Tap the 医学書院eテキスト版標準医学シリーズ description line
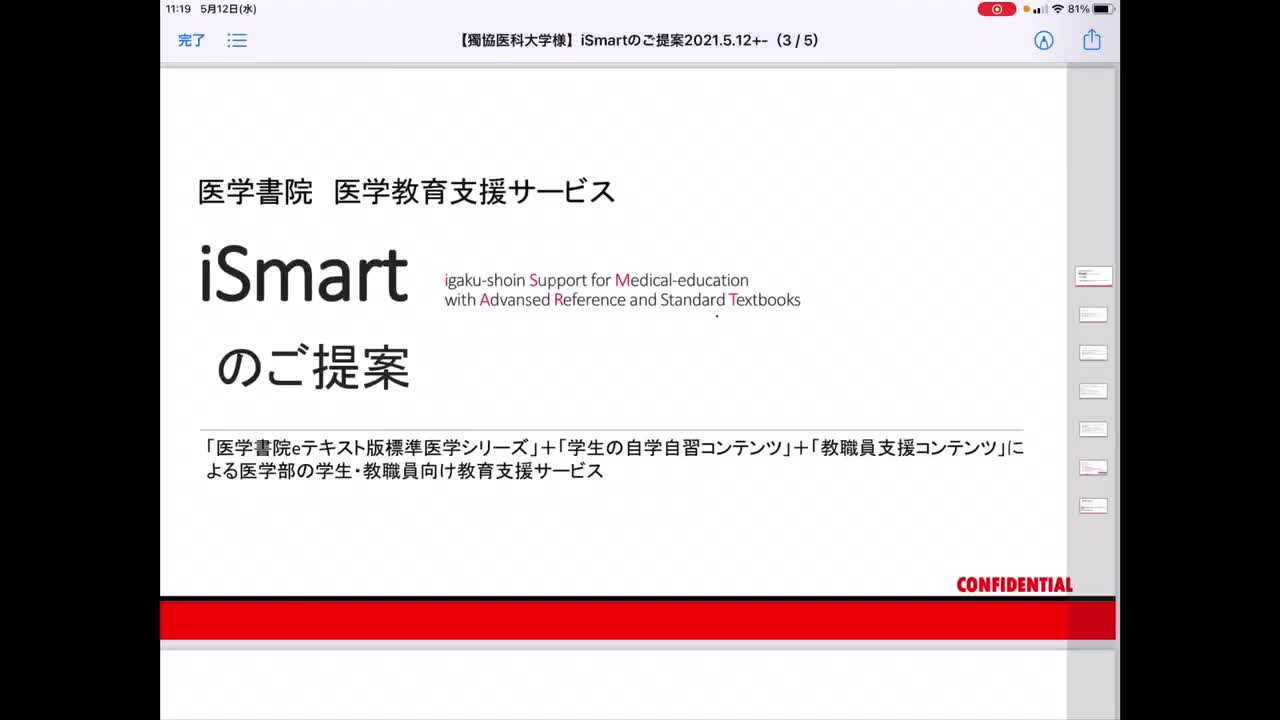Image resolution: width=1280 pixels, height=720 pixels. tap(614, 448)
